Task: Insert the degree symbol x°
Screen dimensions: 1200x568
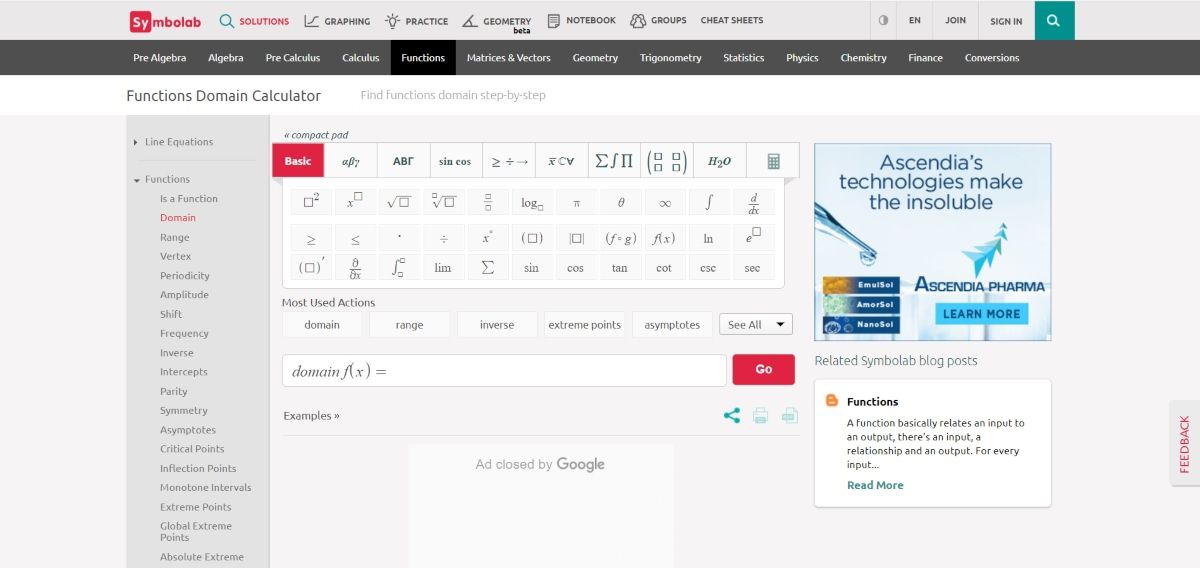Action: click(488, 238)
